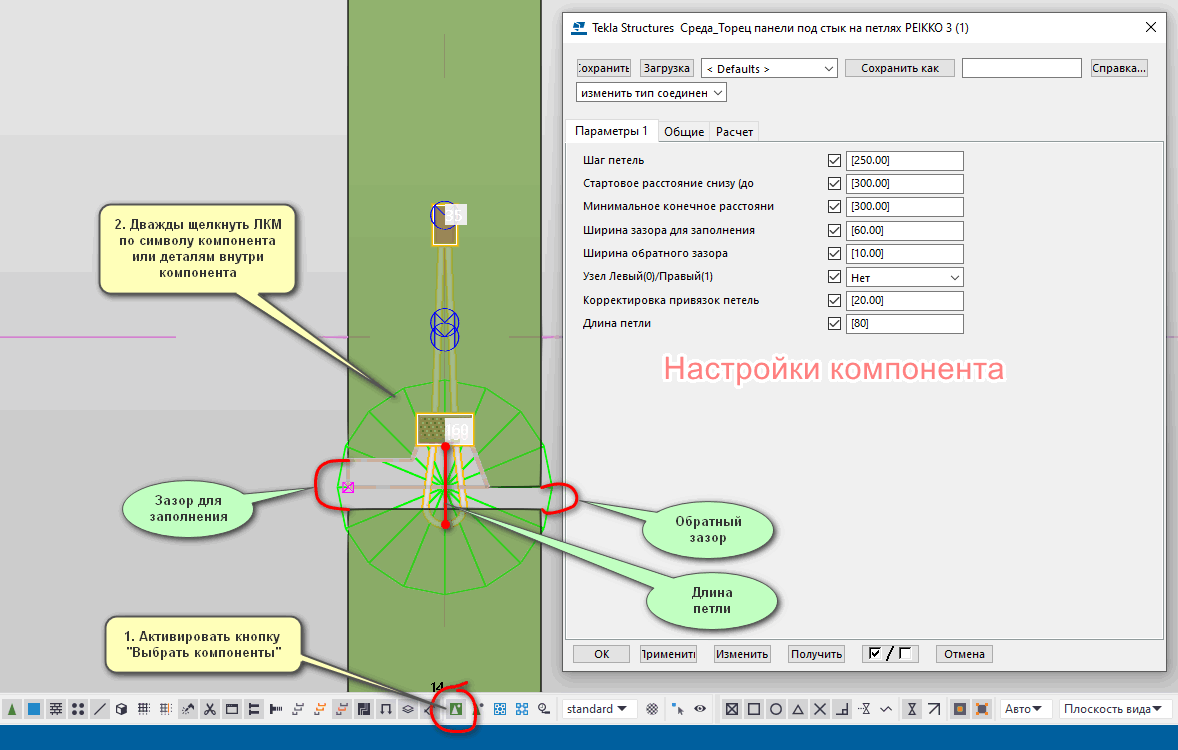Toggle the 3D cube selection switch
The height and width of the screenshot is (750, 1178).
tap(121, 709)
